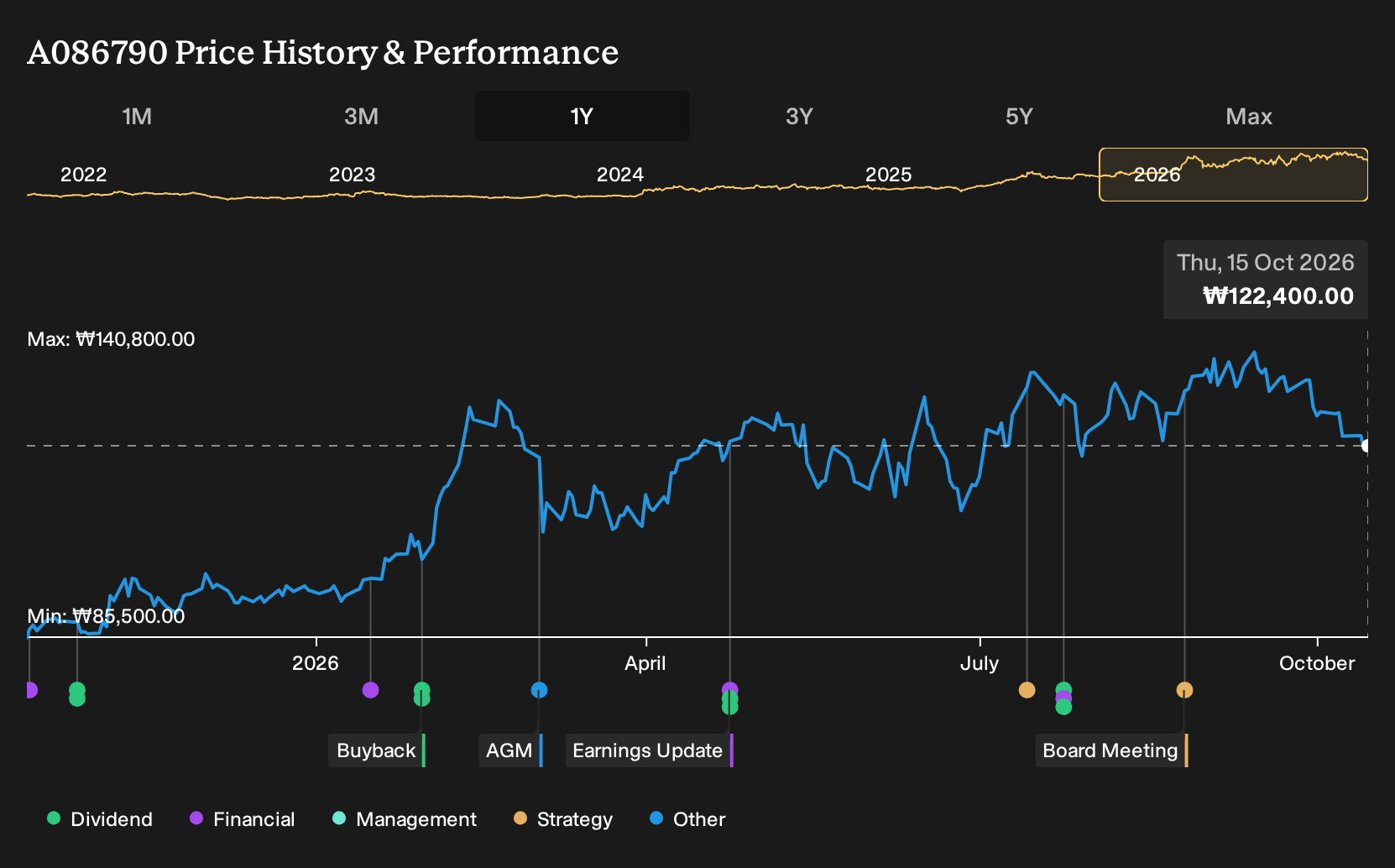The height and width of the screenshot is (868, 1395).
Task: Show the Max price history
Action: pos(1249,116)
